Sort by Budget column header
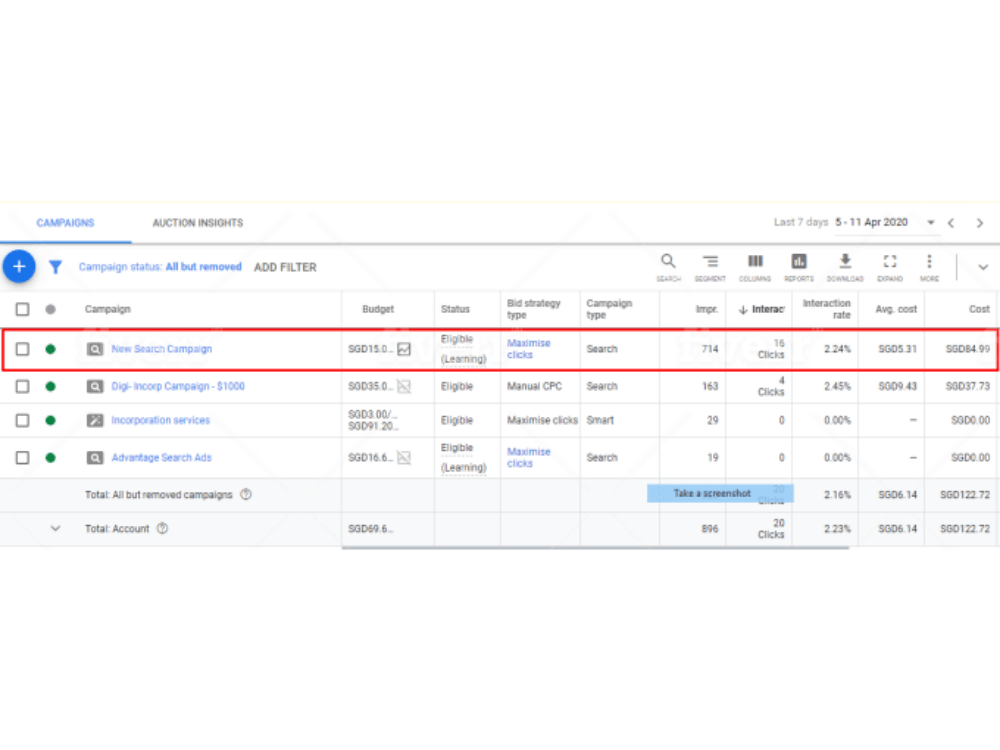The height and width of the screenshot is (750, 1000). (x=378, y=309)
